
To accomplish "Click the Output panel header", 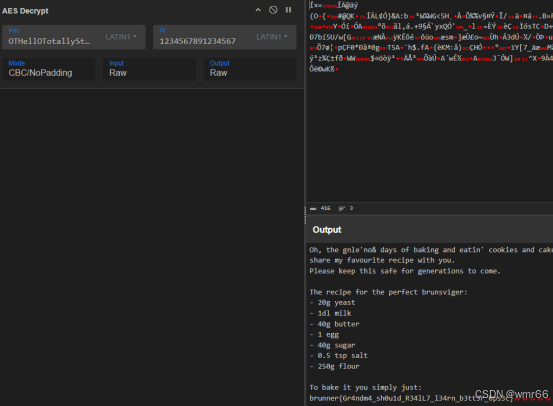I will 429,230.
